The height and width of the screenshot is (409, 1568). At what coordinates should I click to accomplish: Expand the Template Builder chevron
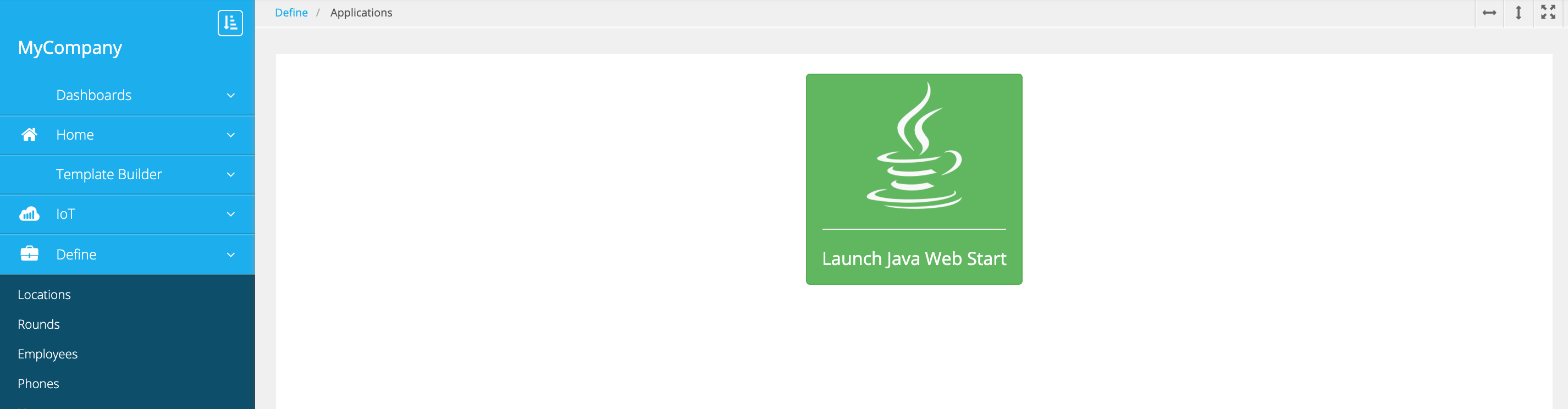click(231, 175)
